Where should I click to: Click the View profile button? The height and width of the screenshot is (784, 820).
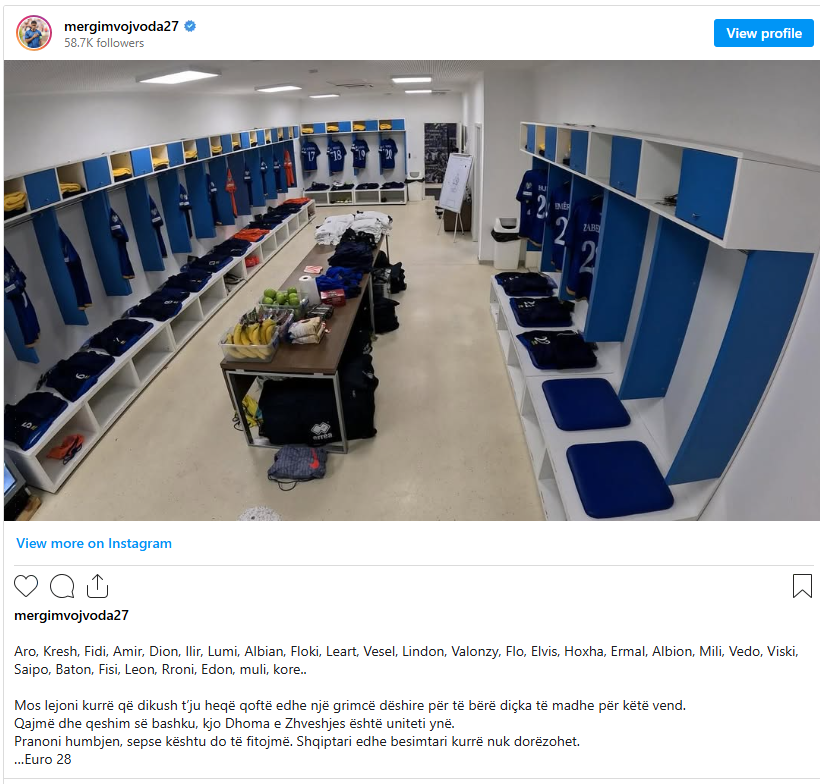tap(764, 33)
